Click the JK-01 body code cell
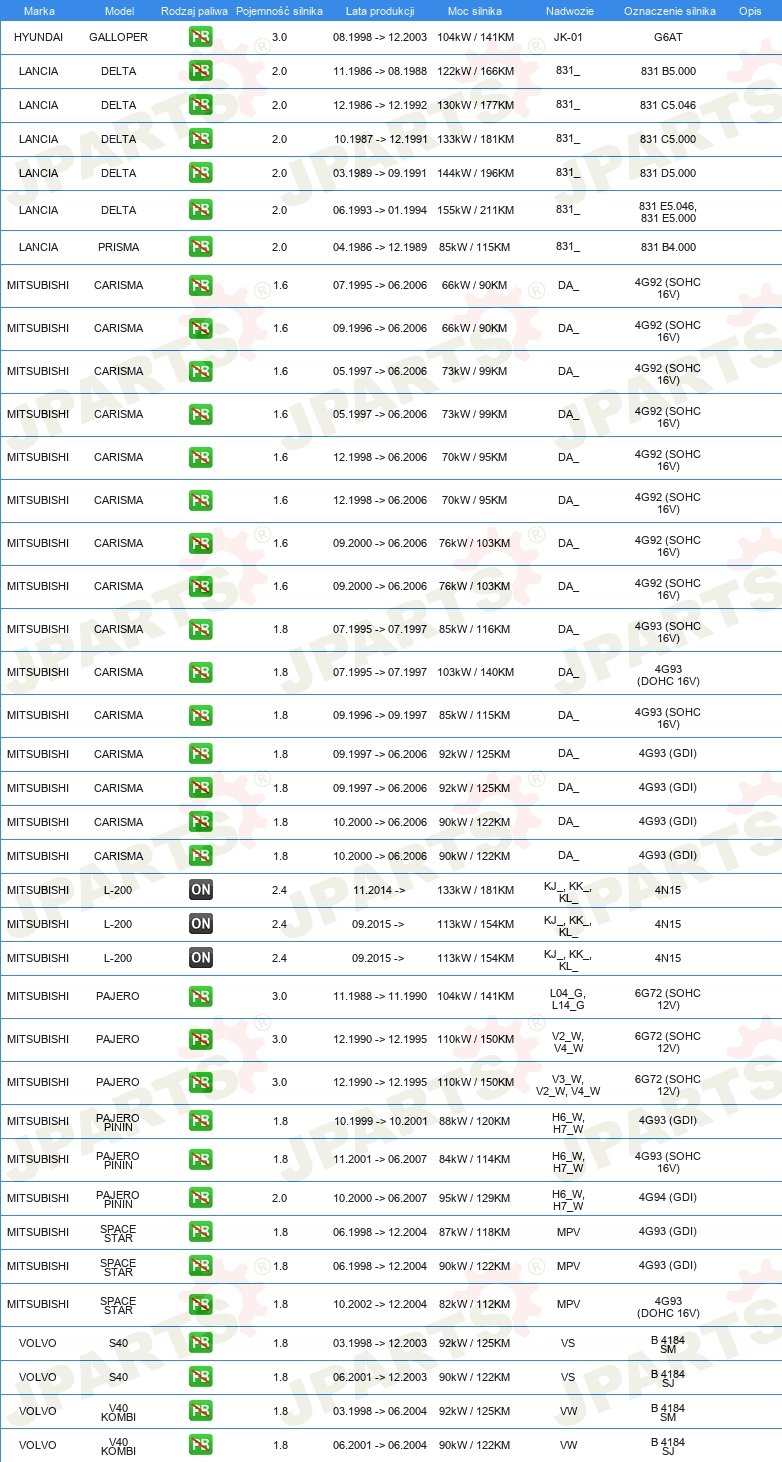Screen dimensions: 782x1462 click(568, 37)
